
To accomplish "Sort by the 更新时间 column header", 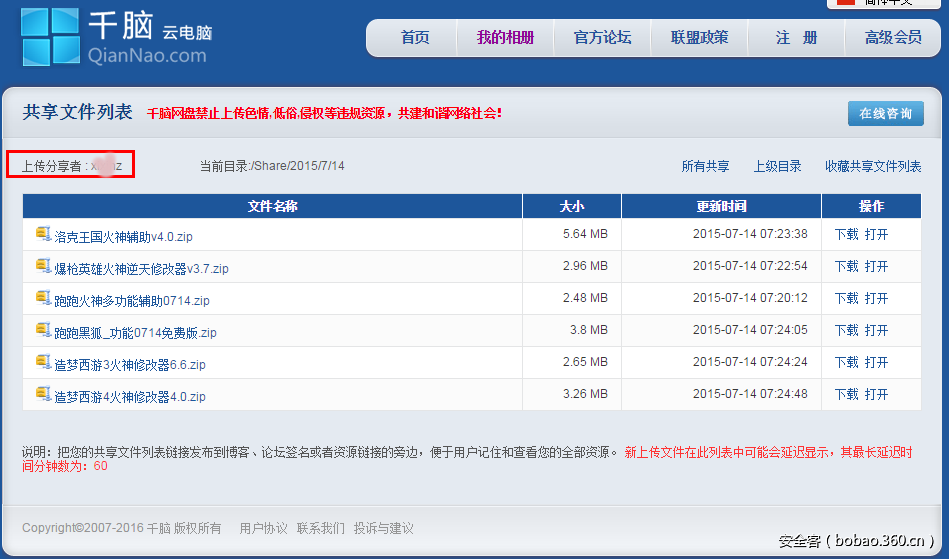I will click(721, 206).
